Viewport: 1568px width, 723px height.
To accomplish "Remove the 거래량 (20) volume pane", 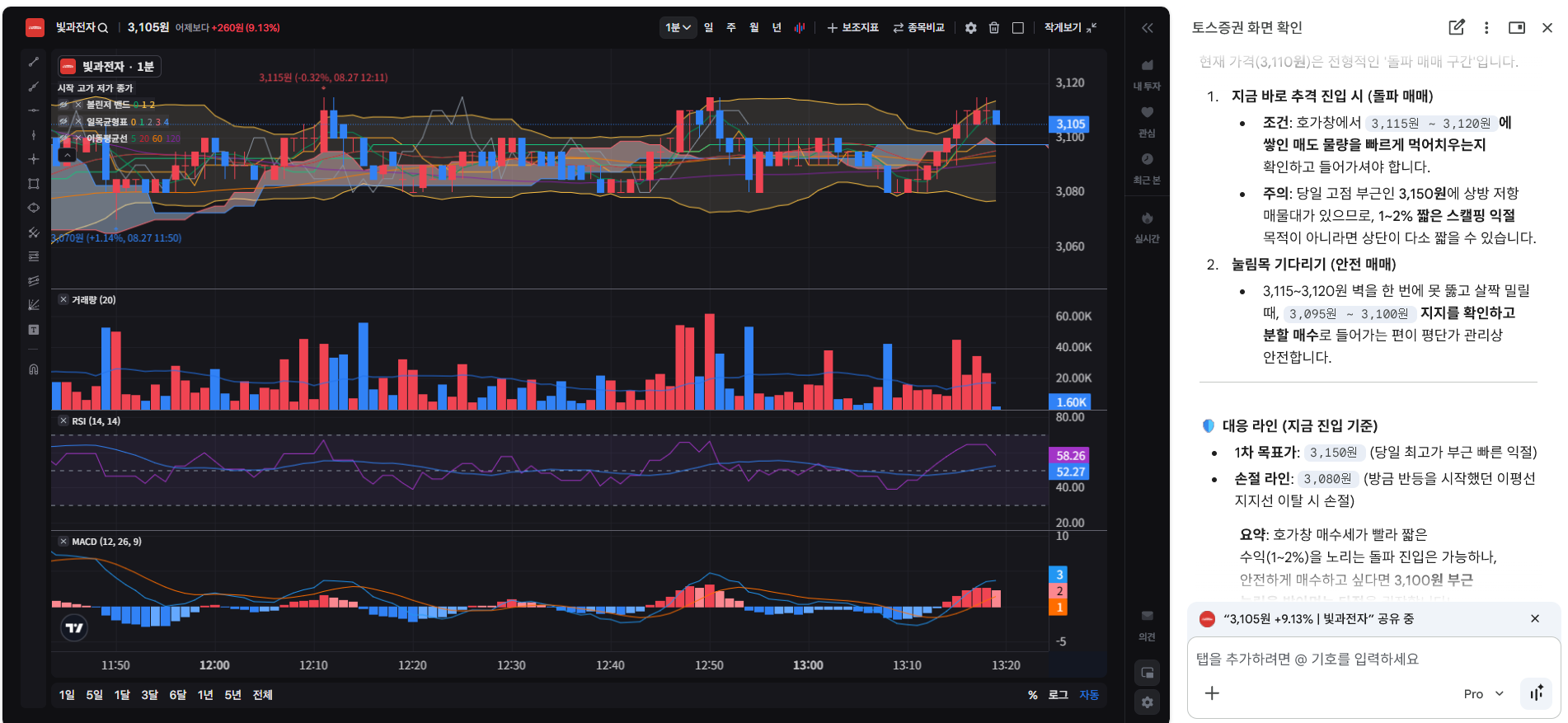I will point(63,300).
